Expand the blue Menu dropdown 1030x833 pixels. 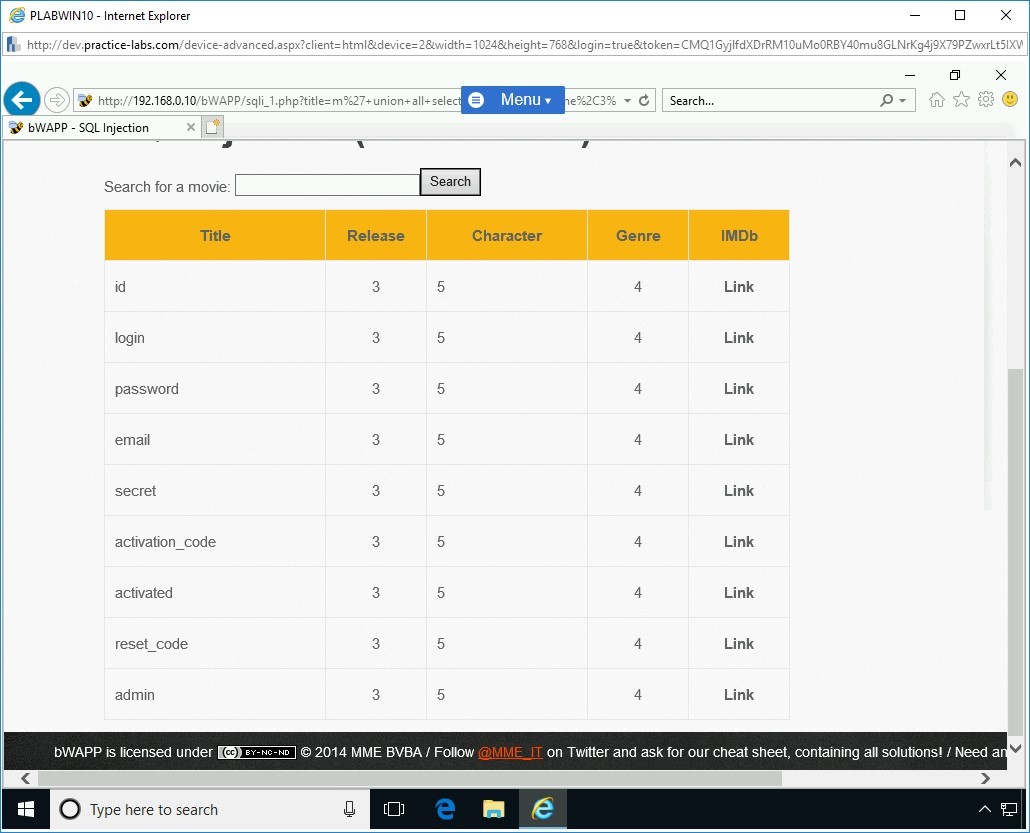tap(513, 100)
